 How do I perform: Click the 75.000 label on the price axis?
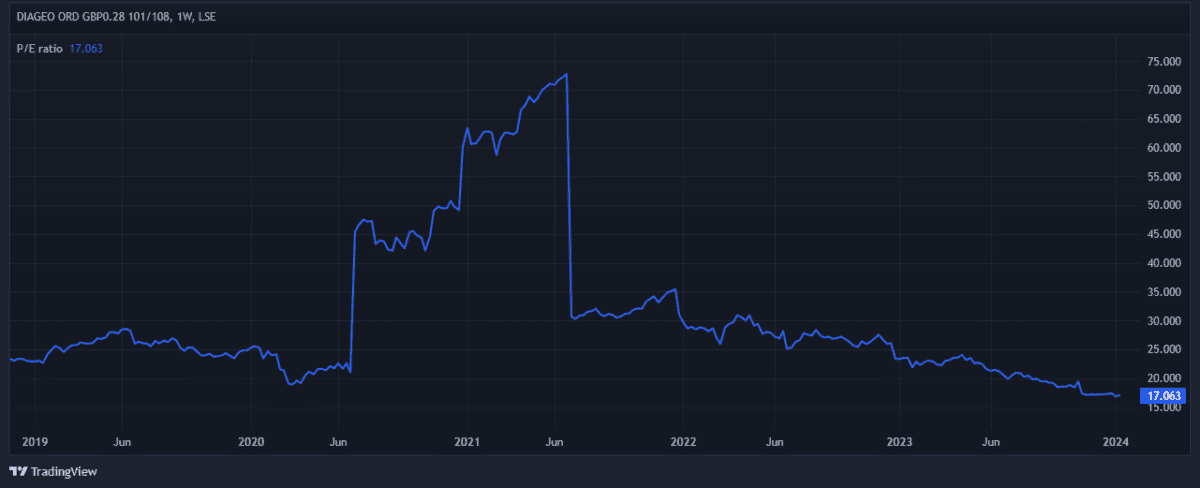[1166, 62]
